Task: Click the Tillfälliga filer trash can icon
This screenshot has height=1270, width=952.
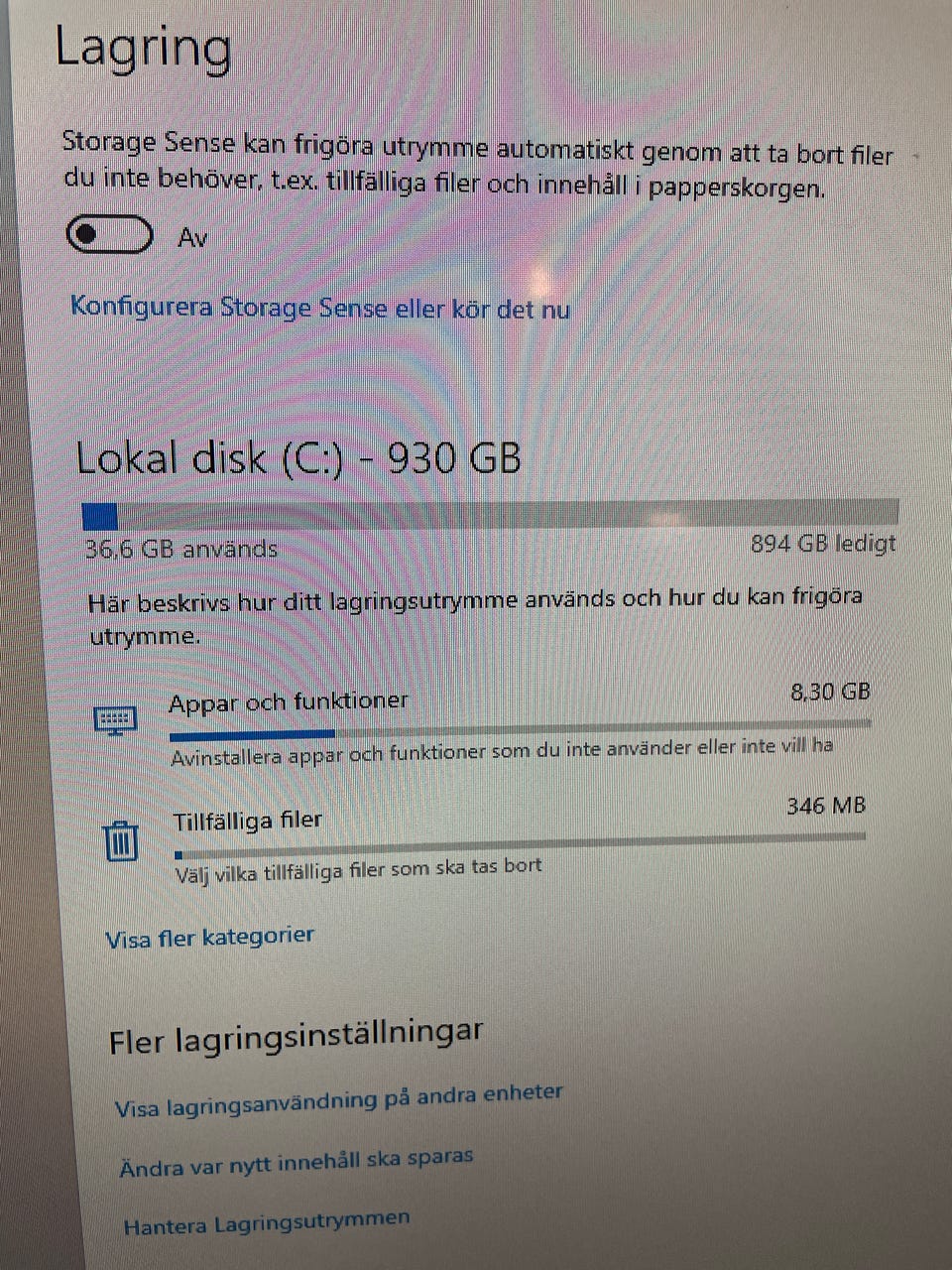Action: click(x=121, y=841)
